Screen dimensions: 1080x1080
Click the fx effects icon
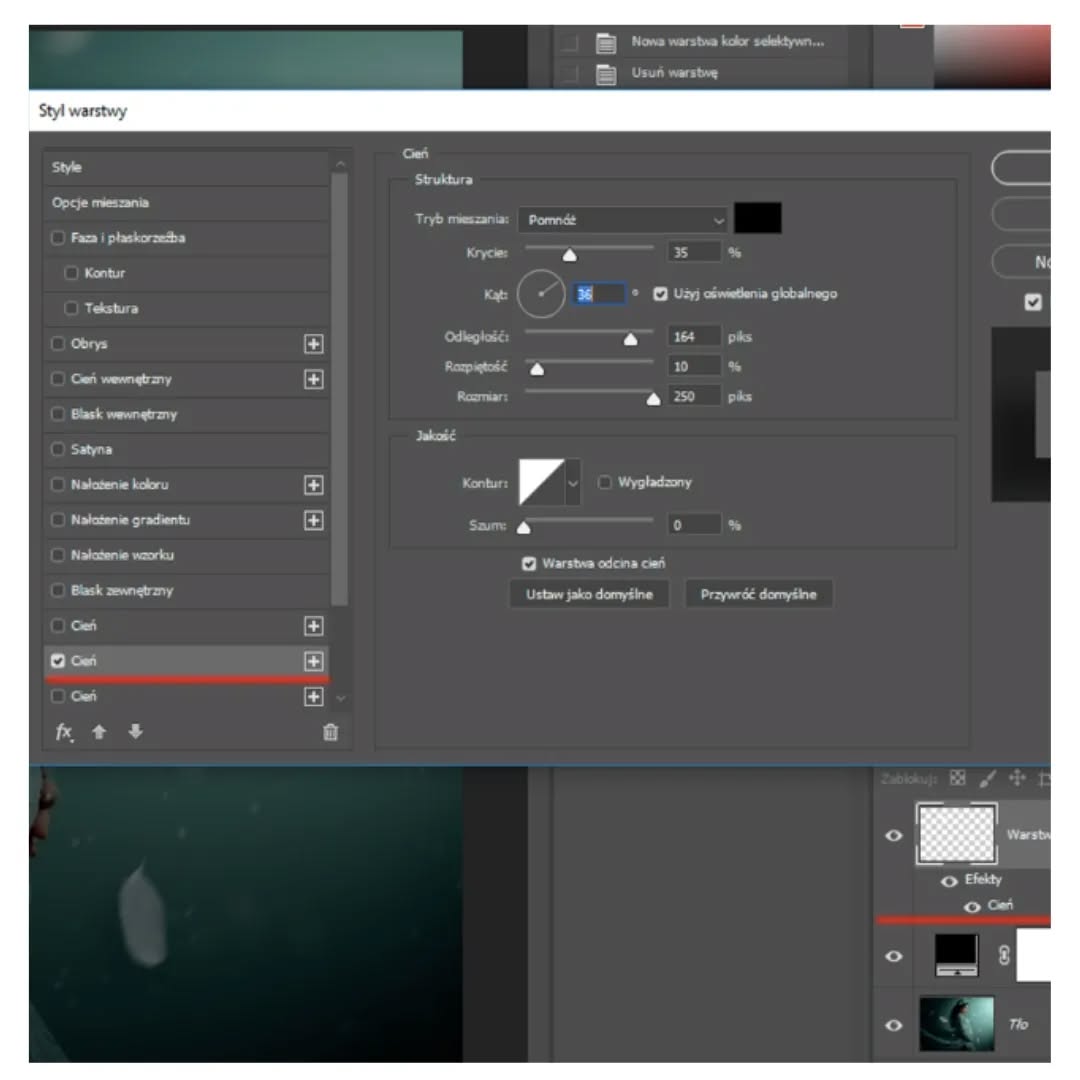click(63, 732)
